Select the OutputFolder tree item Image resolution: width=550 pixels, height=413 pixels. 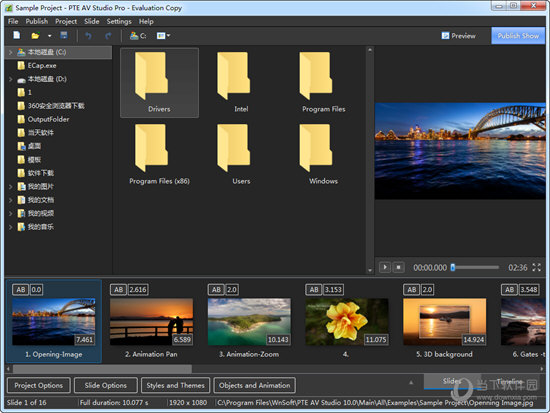[43, 119]
